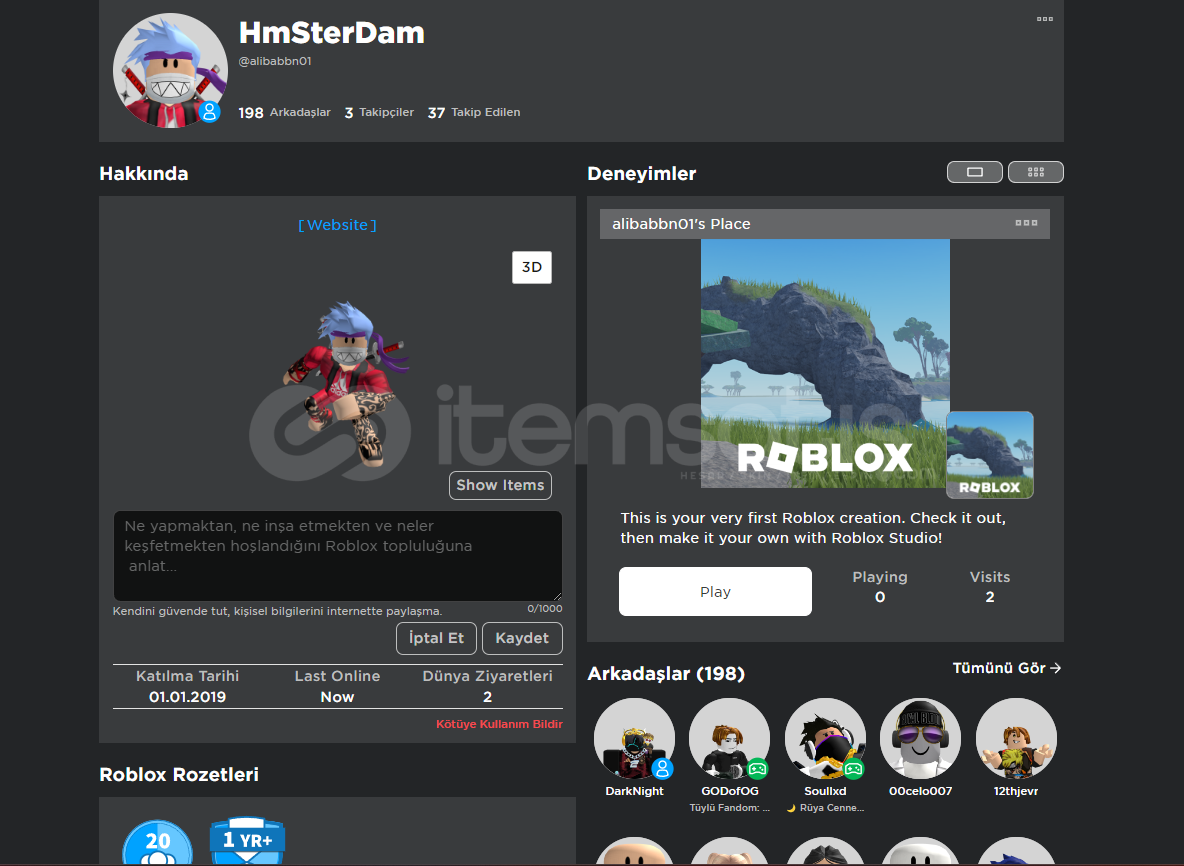Open friend Soulxd's avatar
Image resolution: width=1184 pixels, height=866 pixels.
click(825, 738)
